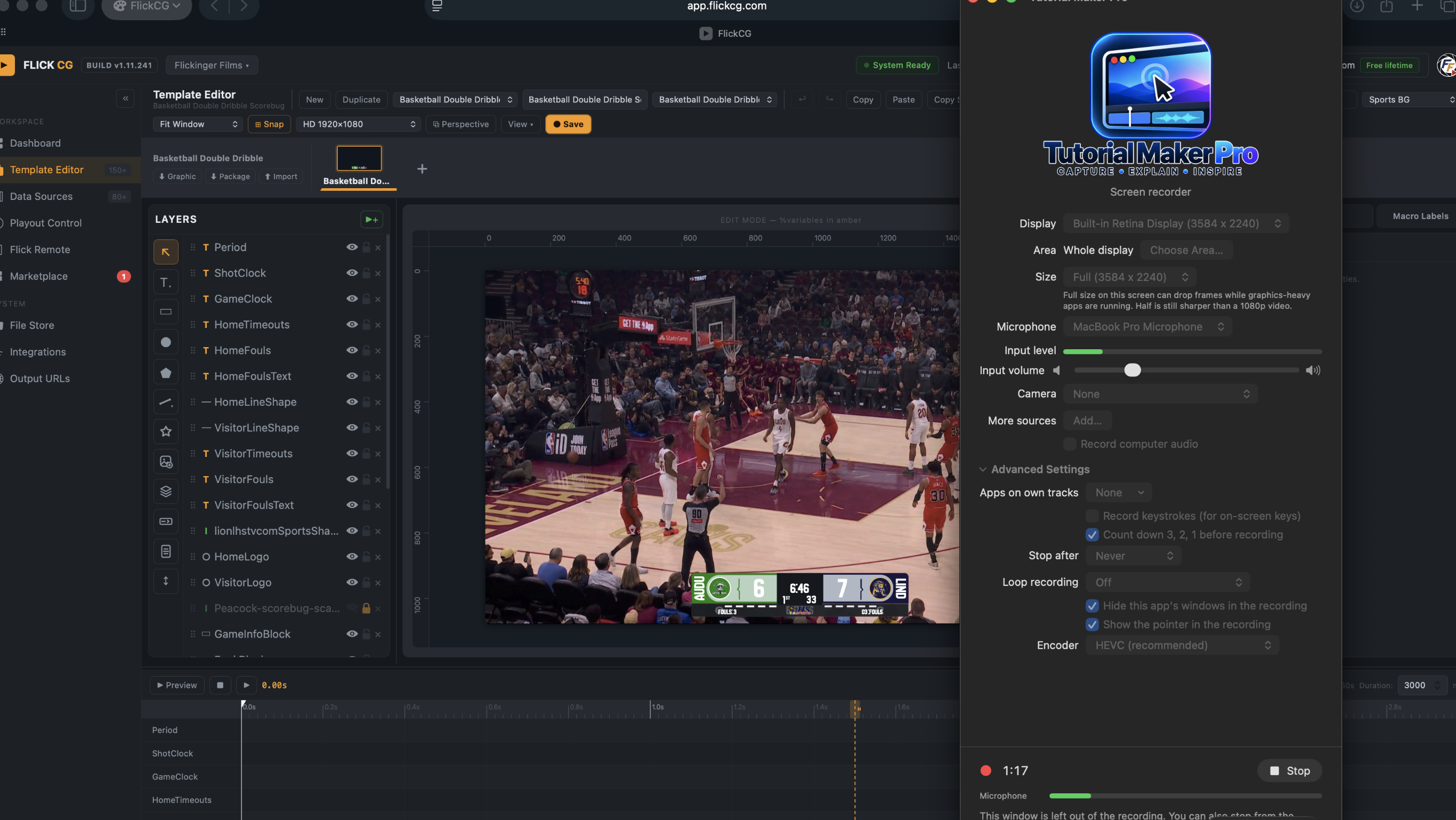
Task: Click the browser back arrow
Action: pos(215,6)
